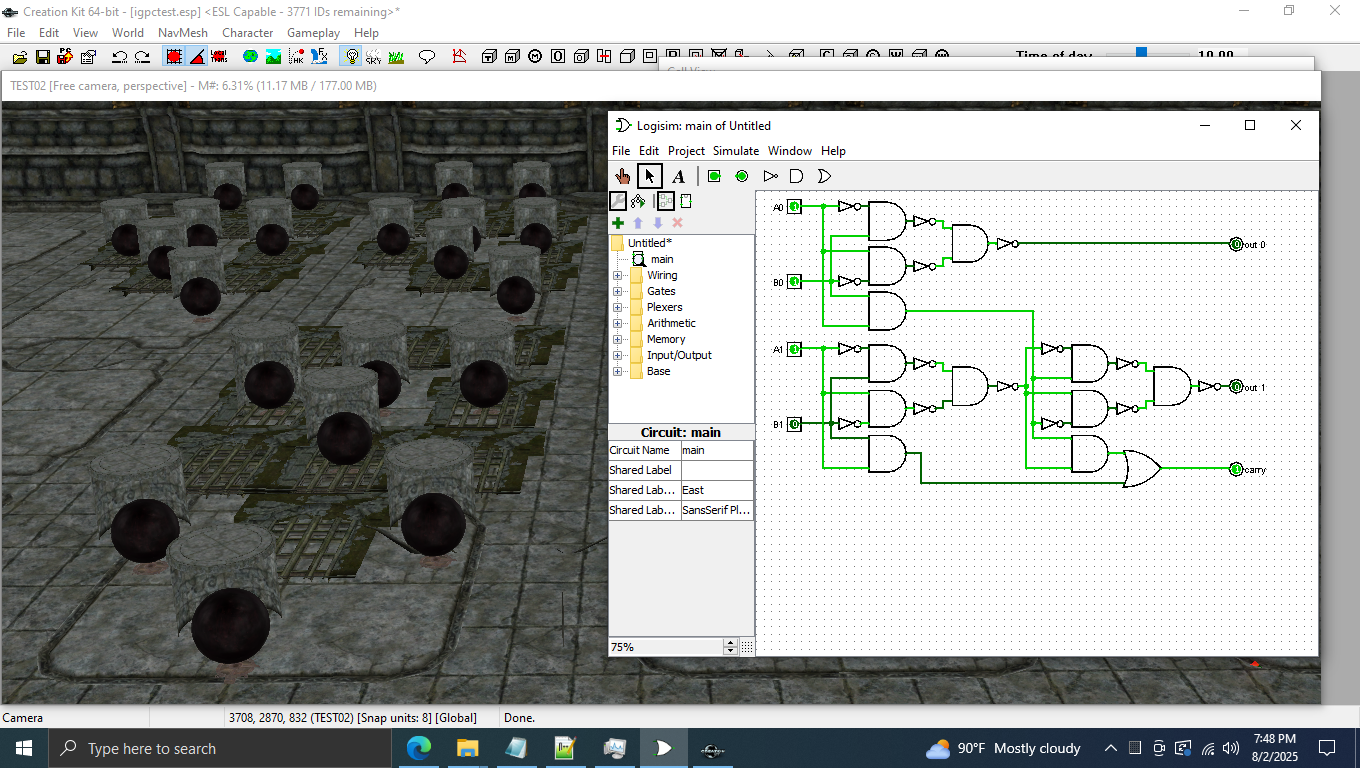
Task: Show simulation hierarchy view in Logisim
Action: click(x=638, y=201)
